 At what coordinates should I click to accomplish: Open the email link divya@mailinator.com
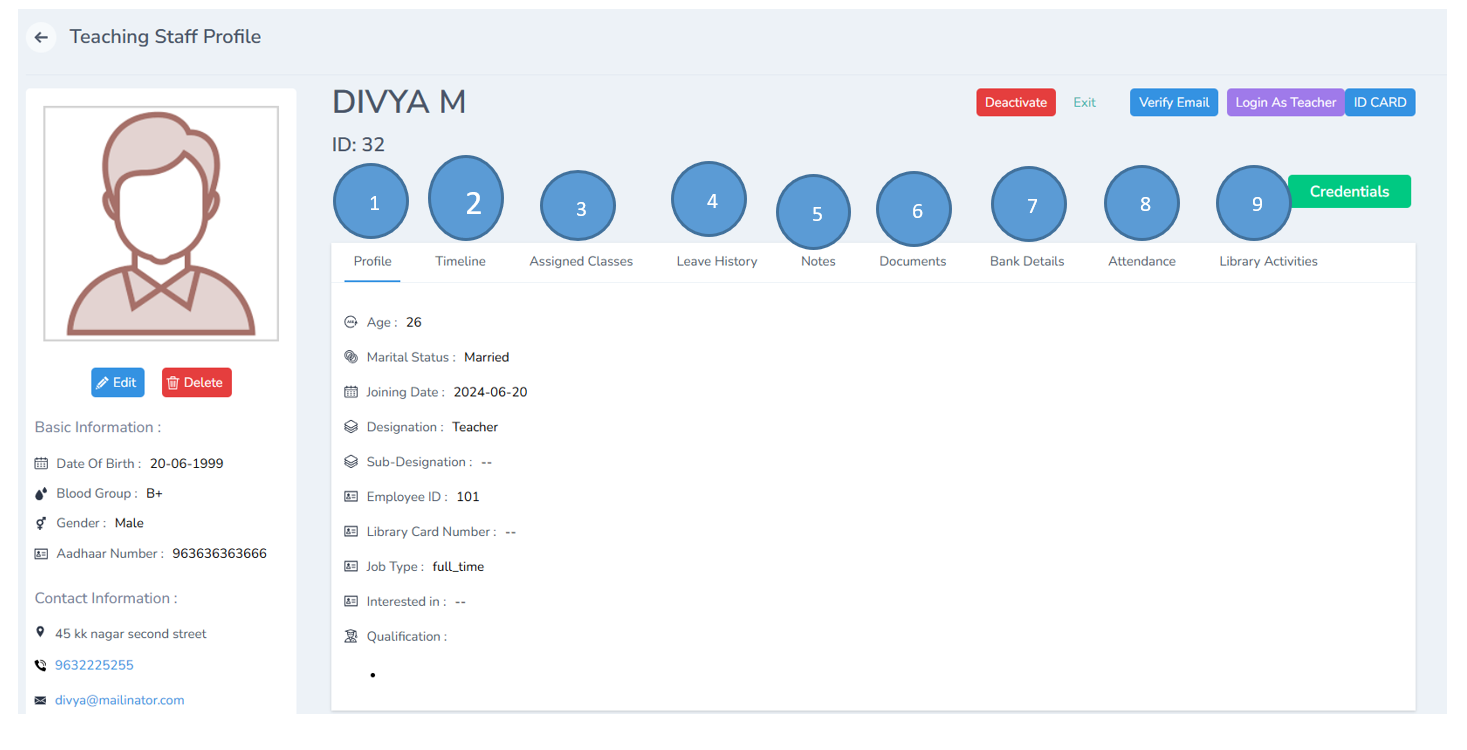(x=119, y=699)
